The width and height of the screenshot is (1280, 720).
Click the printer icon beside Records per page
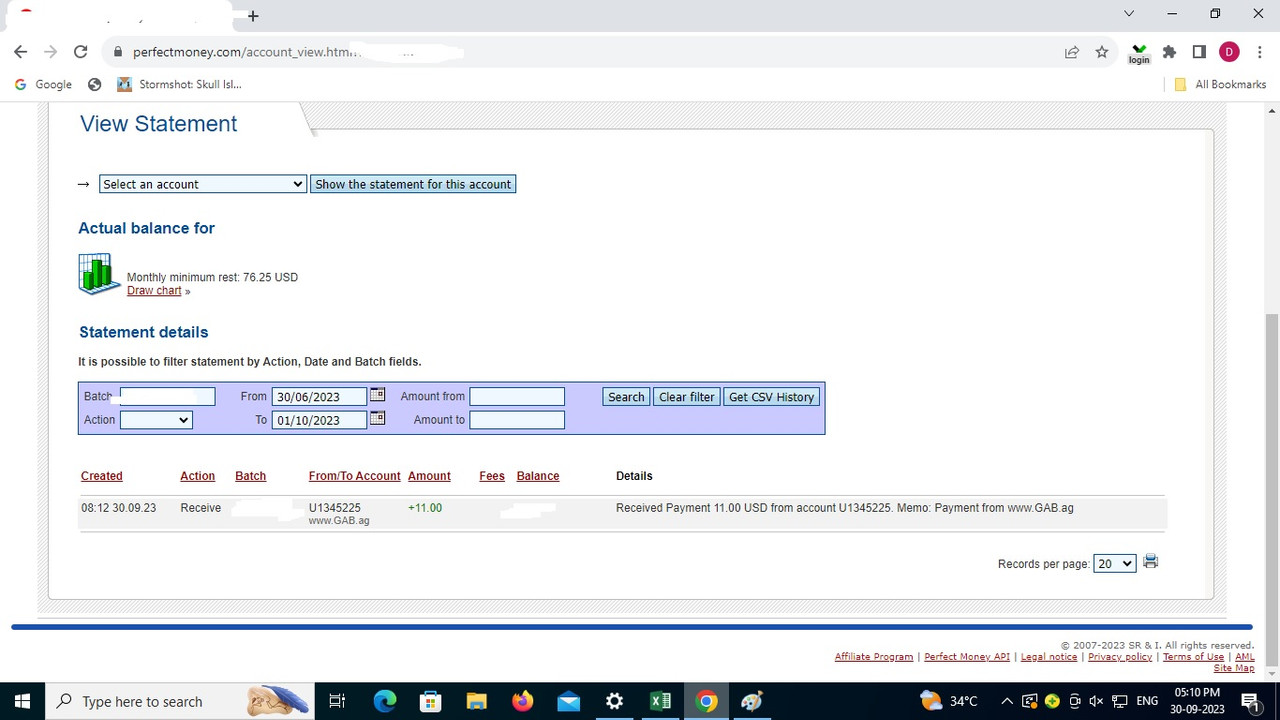click(x=1150, y=562)
